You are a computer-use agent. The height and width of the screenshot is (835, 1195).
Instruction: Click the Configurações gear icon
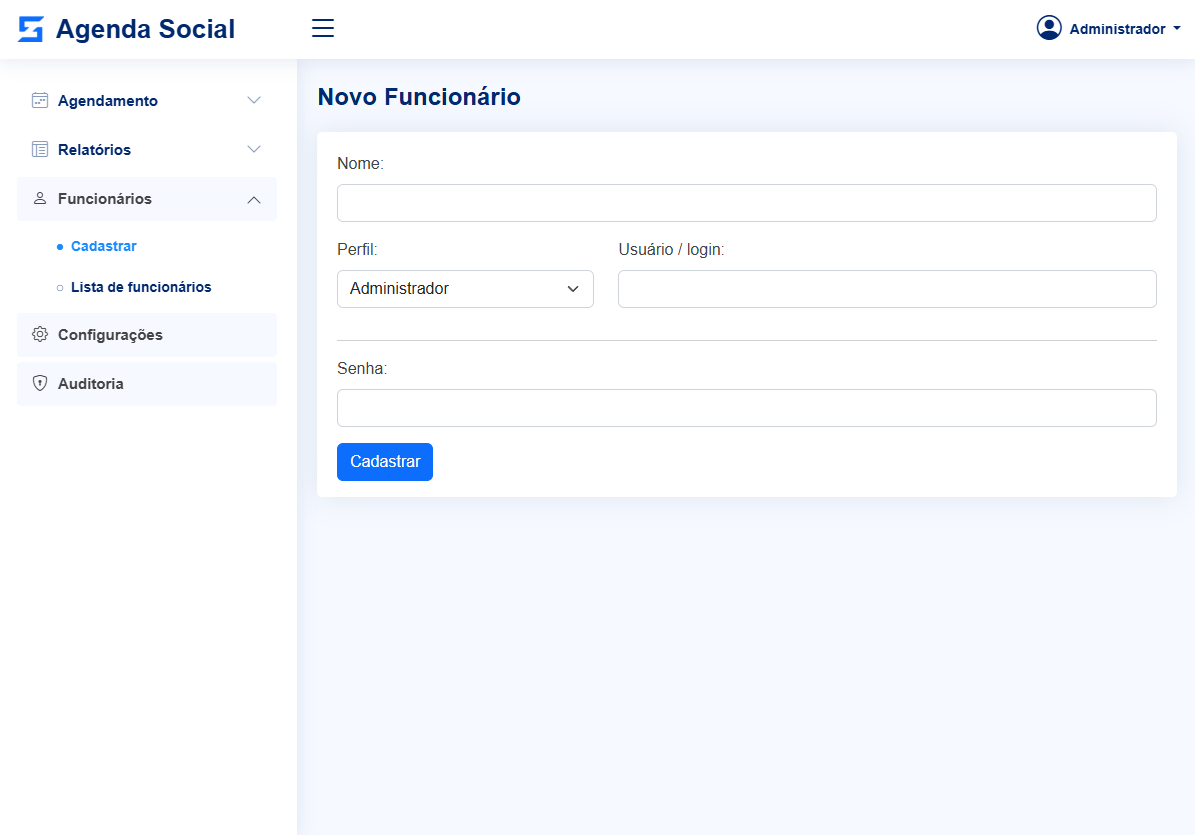(40, 334)
